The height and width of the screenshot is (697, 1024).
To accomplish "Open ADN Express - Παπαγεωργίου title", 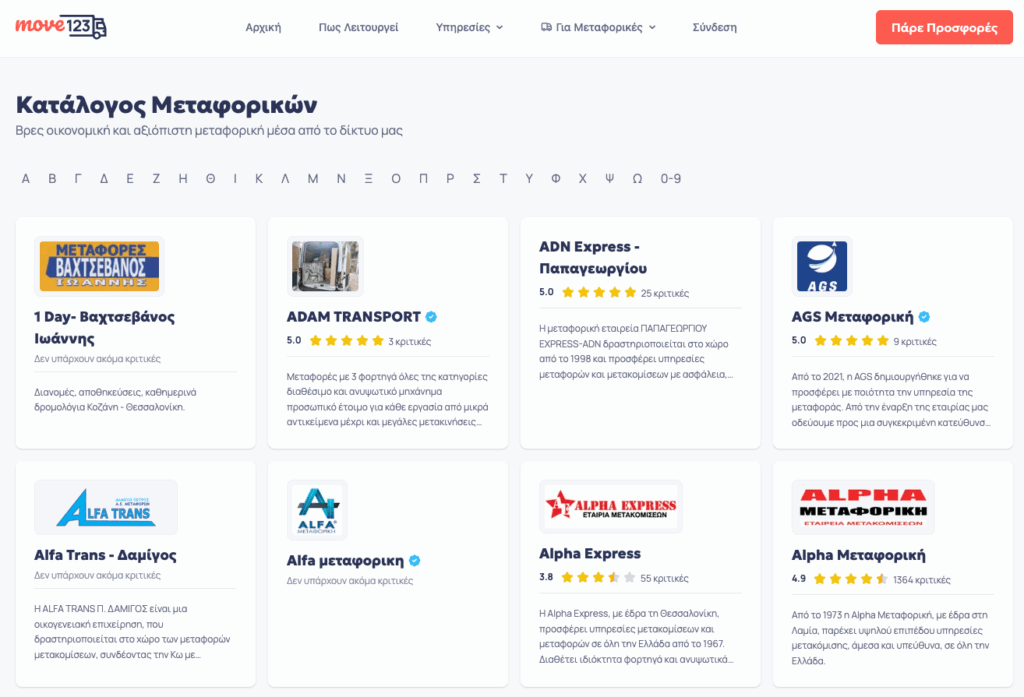I will tap(593, 257).
